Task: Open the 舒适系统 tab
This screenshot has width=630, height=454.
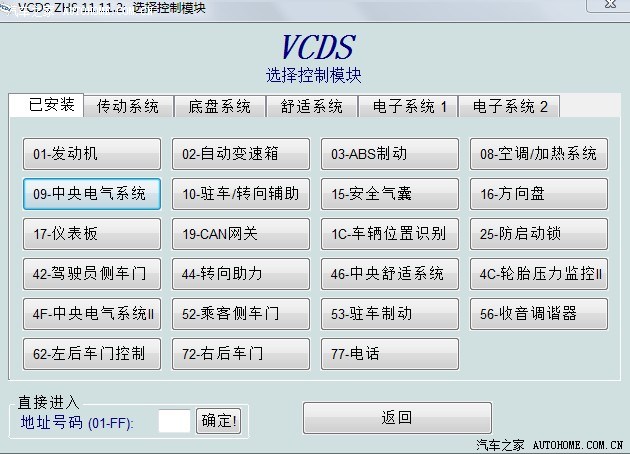Action: 312,107
